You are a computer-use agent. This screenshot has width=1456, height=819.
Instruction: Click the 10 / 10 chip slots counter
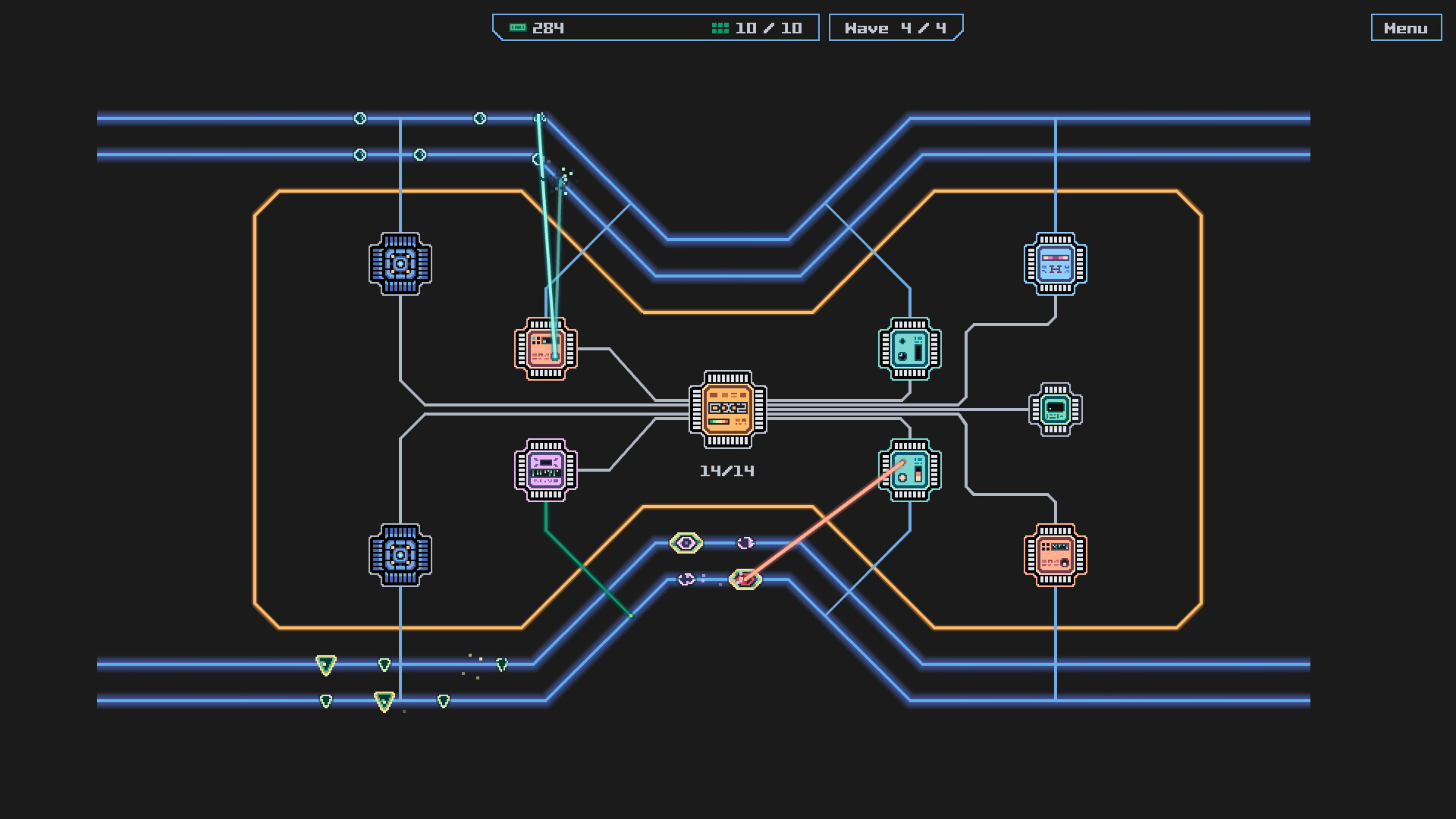click(x=767, y=28)
